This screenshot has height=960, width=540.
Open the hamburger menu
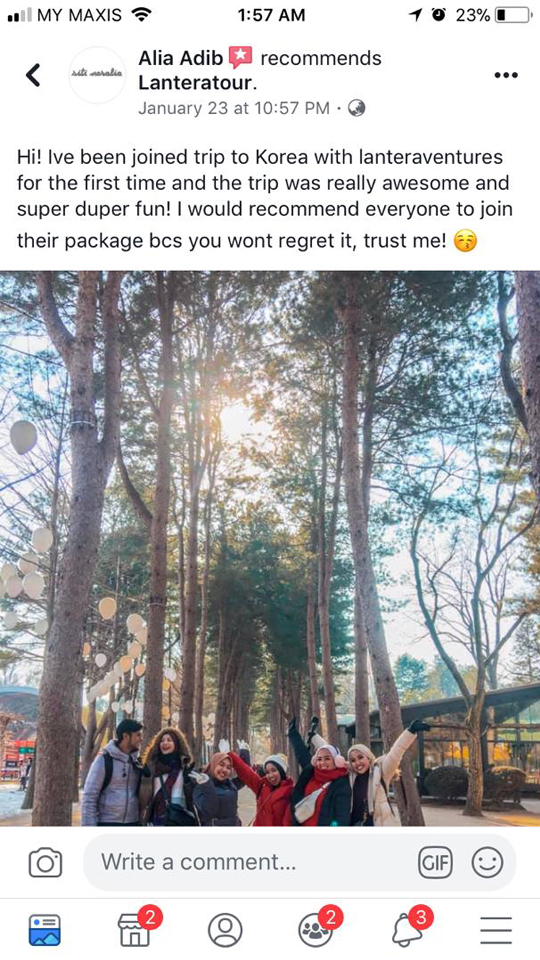coord(496,931)
